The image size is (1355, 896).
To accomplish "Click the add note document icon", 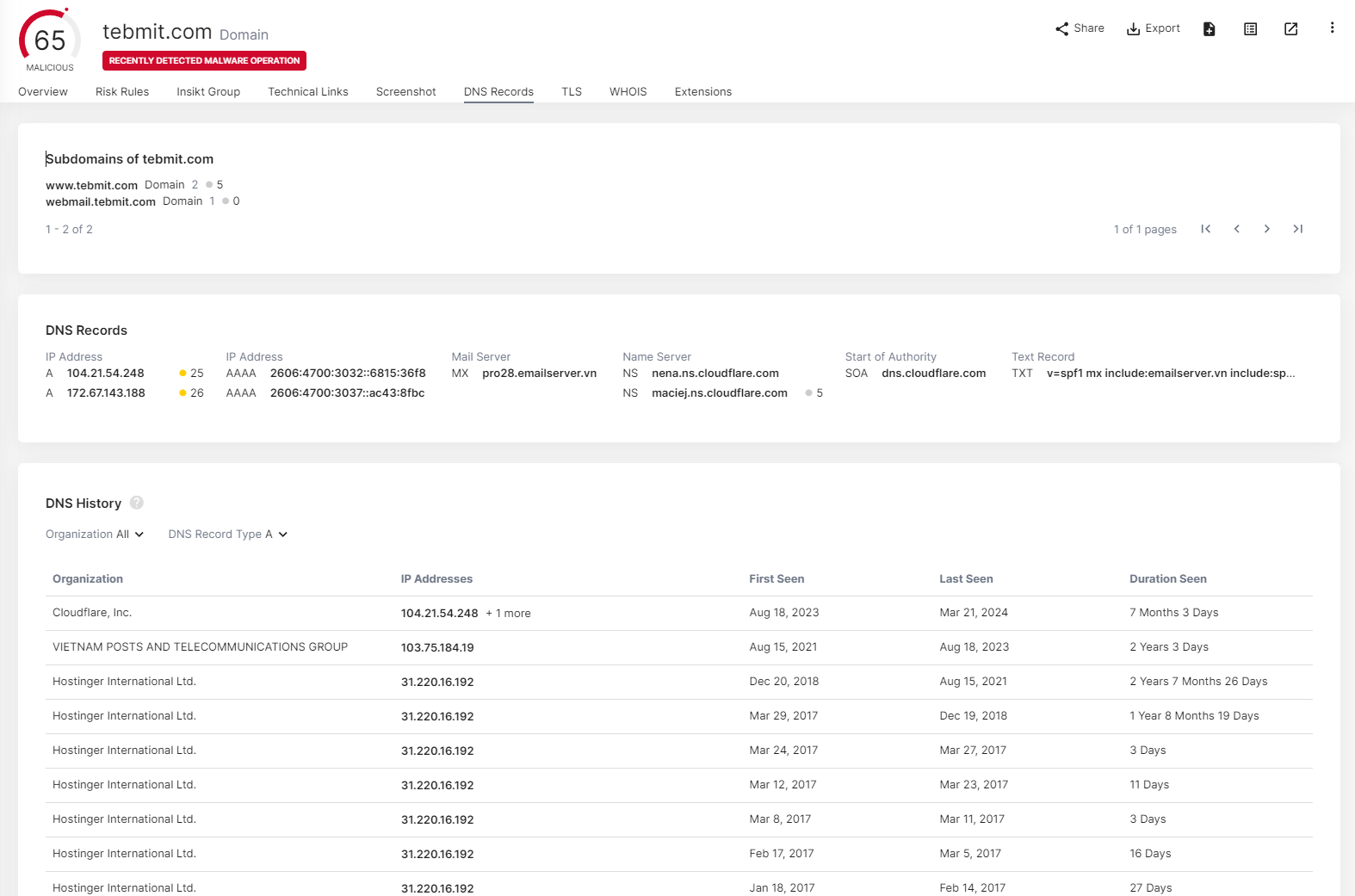I will (x=1210, y=29).
